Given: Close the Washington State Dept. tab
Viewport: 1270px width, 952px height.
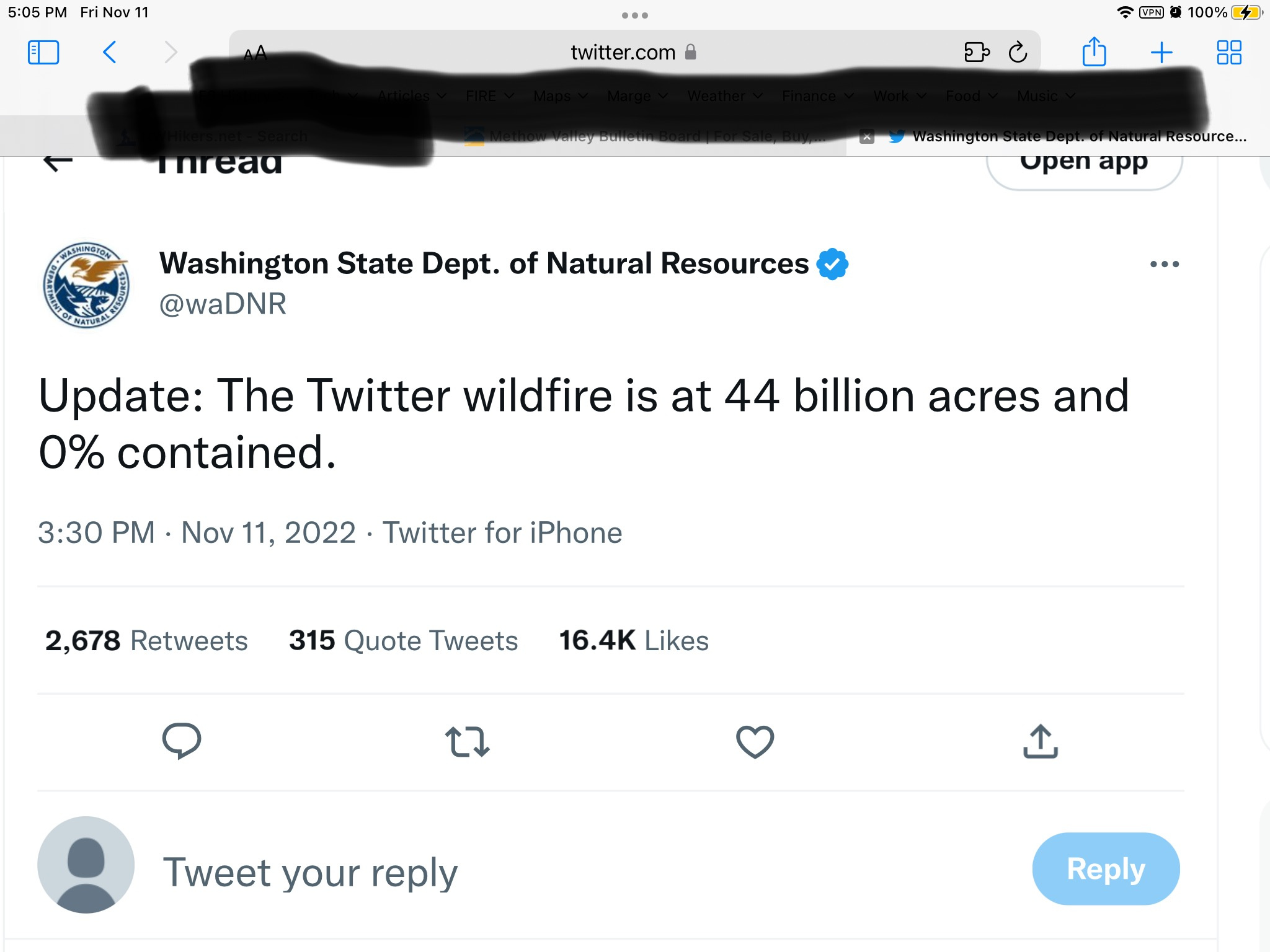Looking at the screenshot, I should tap(867, 137).
